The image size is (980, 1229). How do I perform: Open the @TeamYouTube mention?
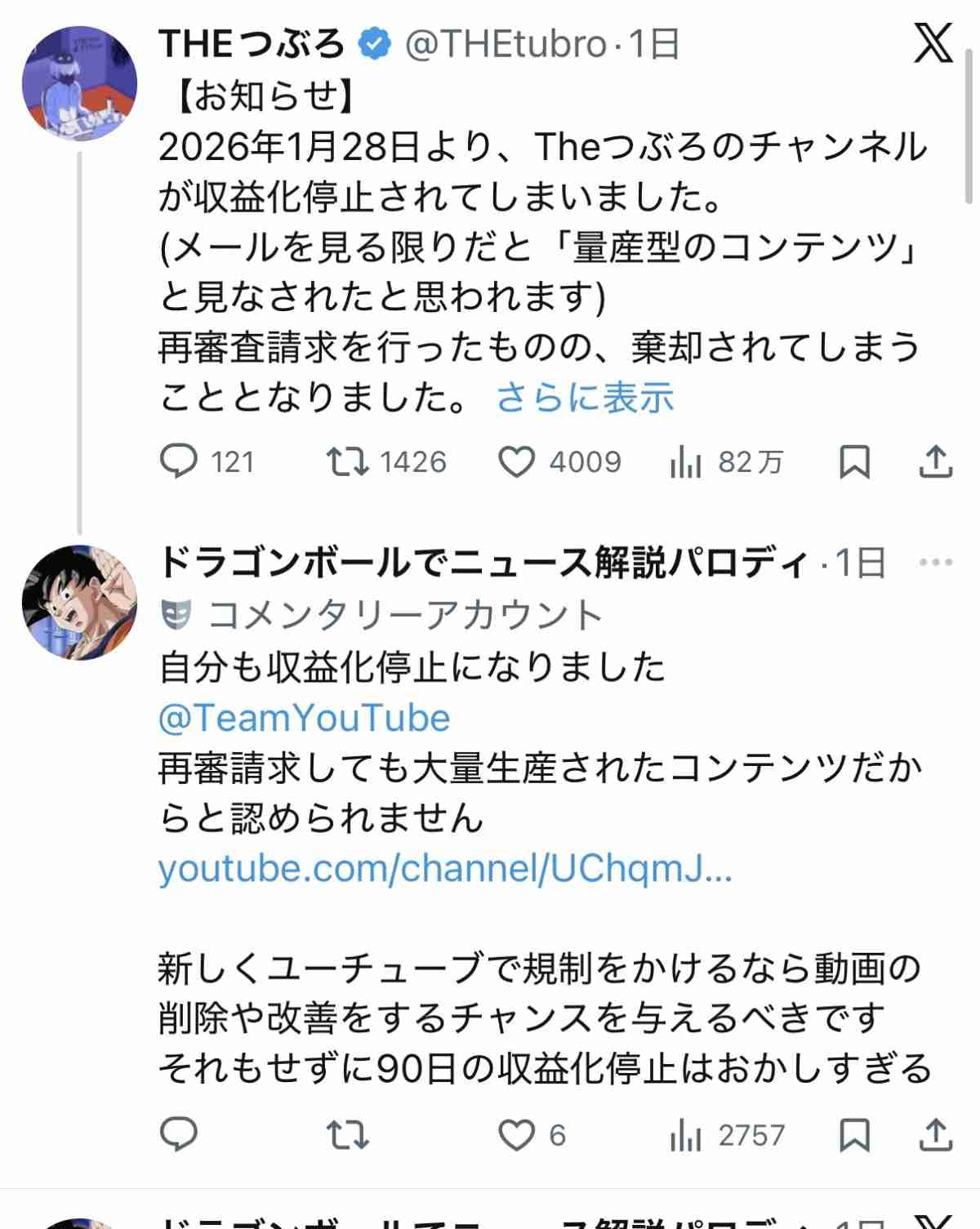click(x=304, y=718)
